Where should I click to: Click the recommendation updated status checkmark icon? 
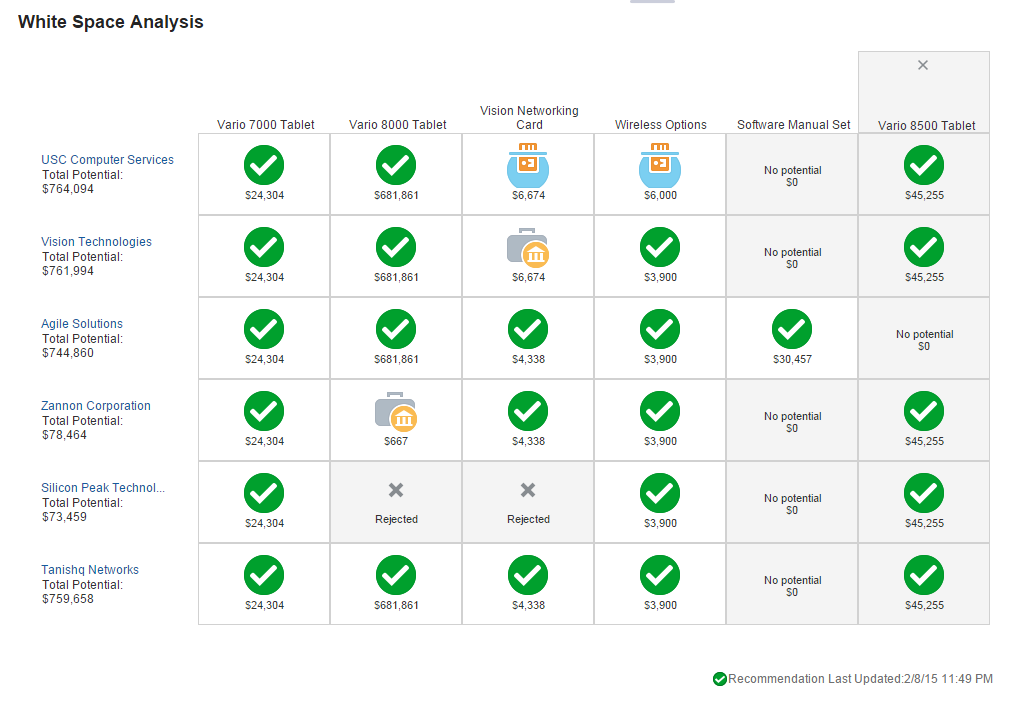tap(720, 679)
